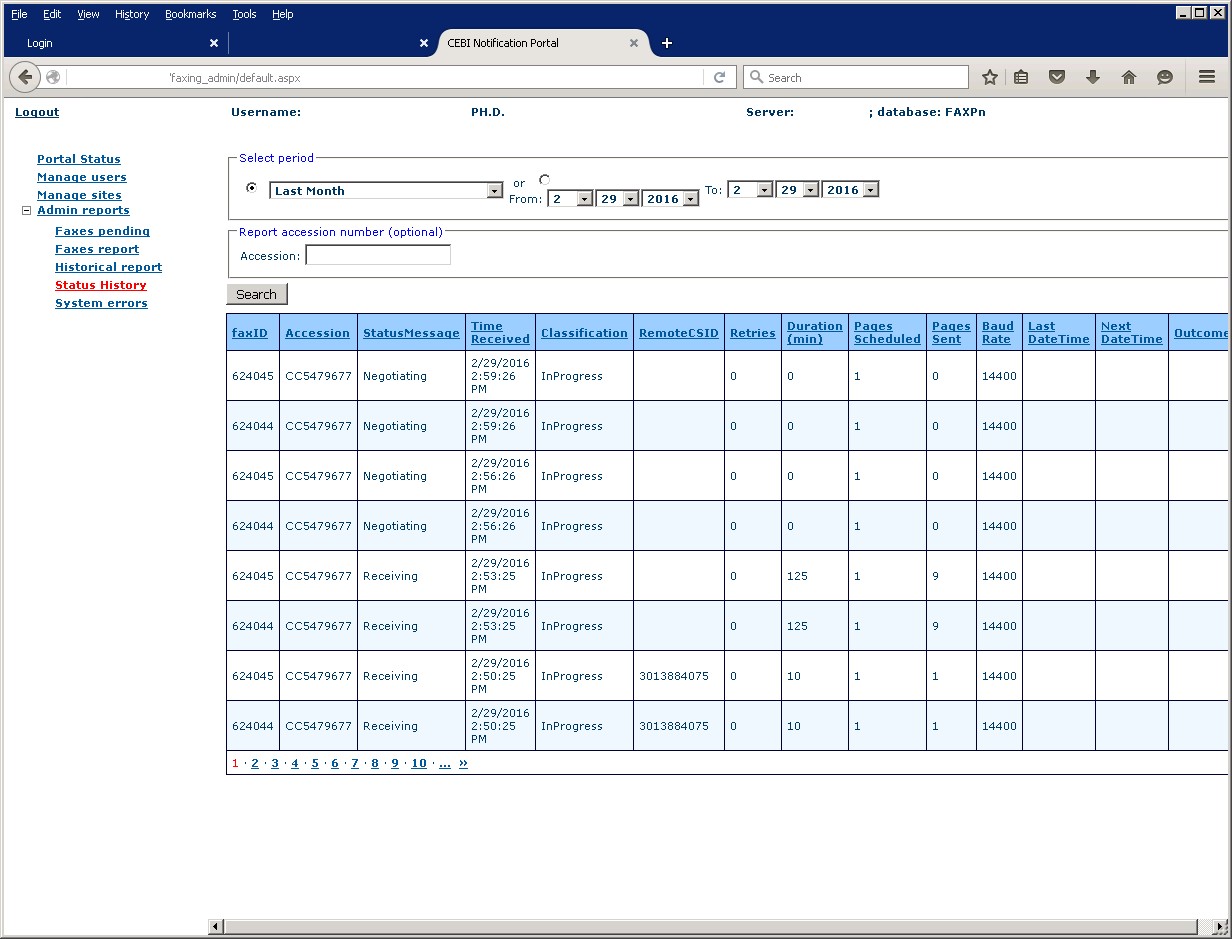Click the Accession number input field
The height and width of the screenshot is (939, 1232).
click(378, 255)
